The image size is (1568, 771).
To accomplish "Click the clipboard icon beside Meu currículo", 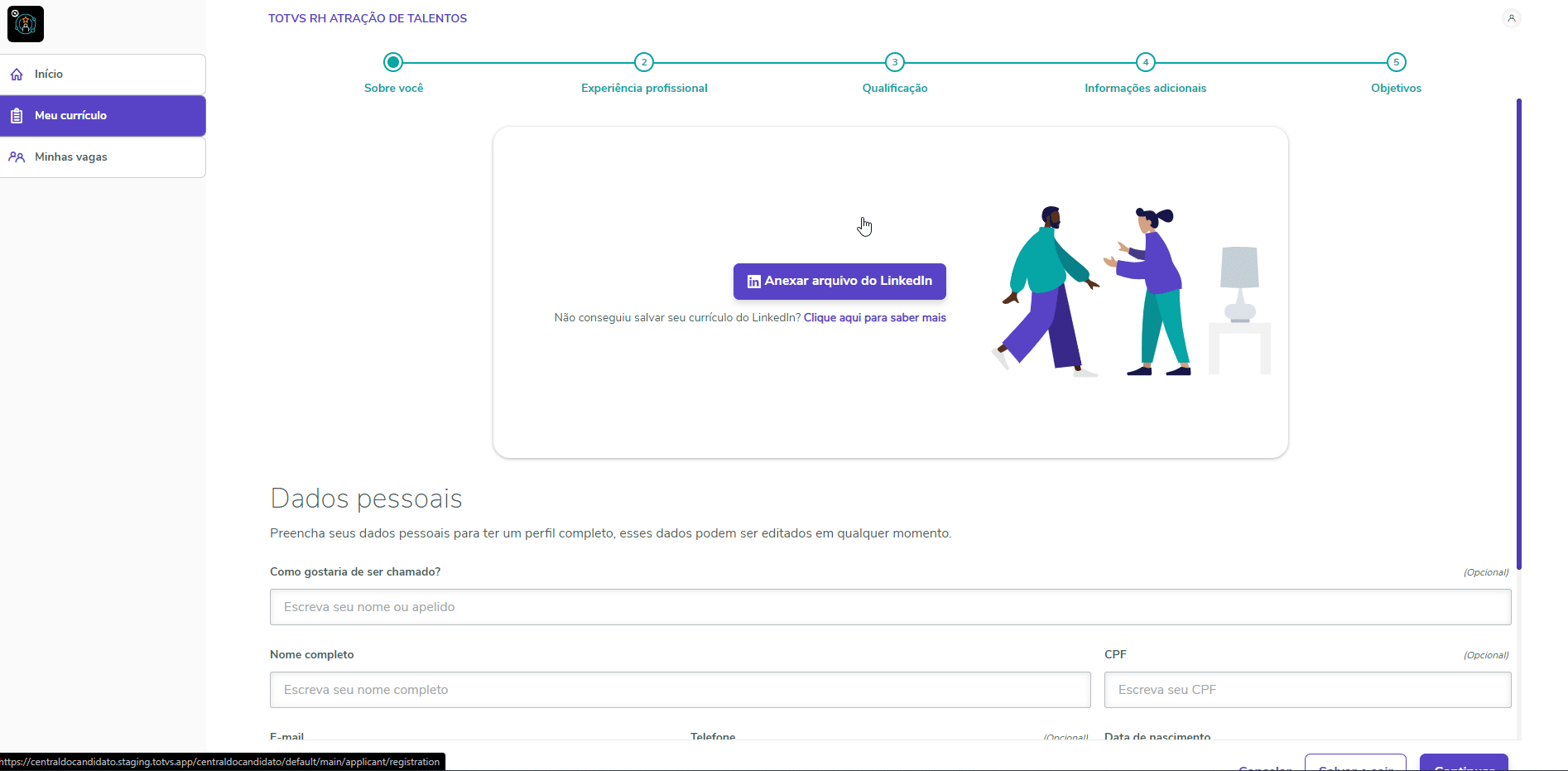I will coord(17,116).
